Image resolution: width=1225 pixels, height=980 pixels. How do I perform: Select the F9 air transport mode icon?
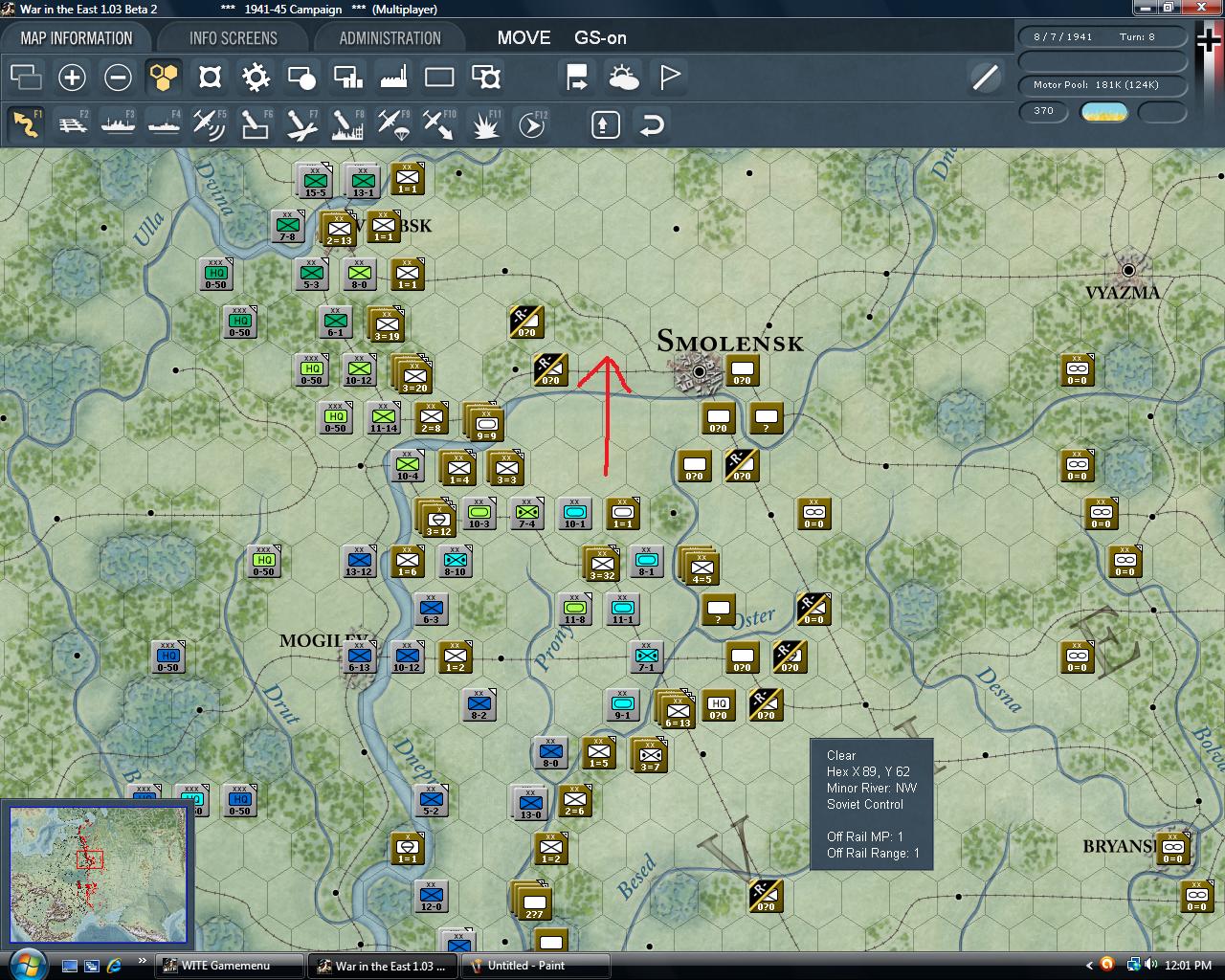[x=393, y=124]
